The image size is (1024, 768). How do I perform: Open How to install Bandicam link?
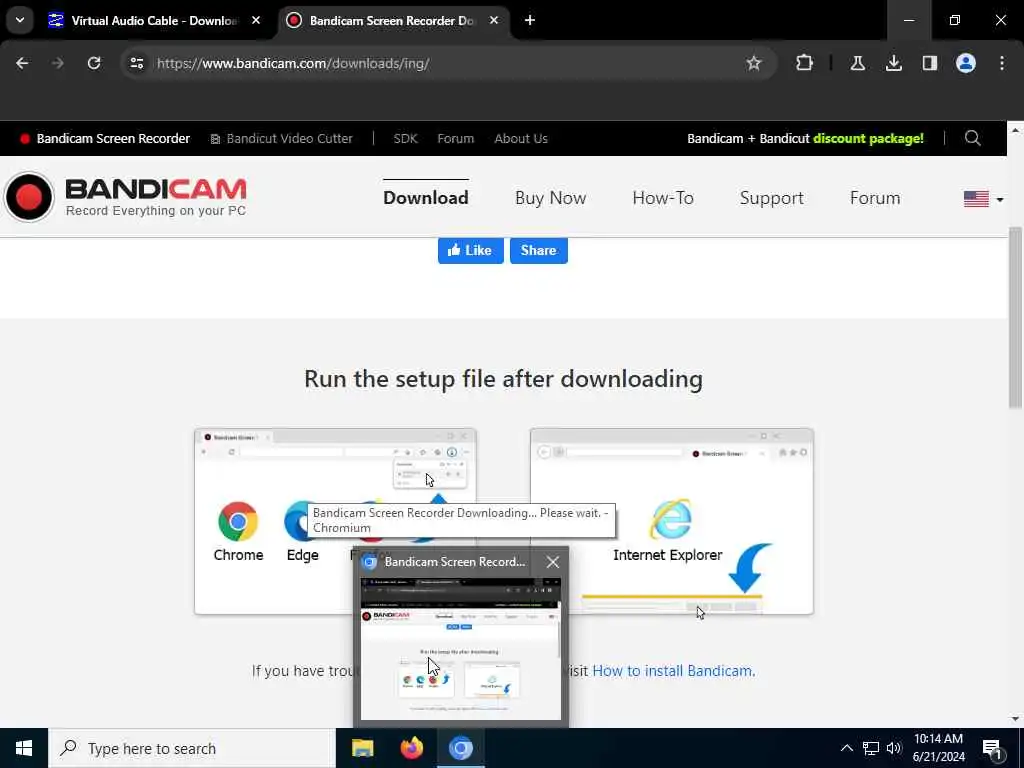[673, 671]
